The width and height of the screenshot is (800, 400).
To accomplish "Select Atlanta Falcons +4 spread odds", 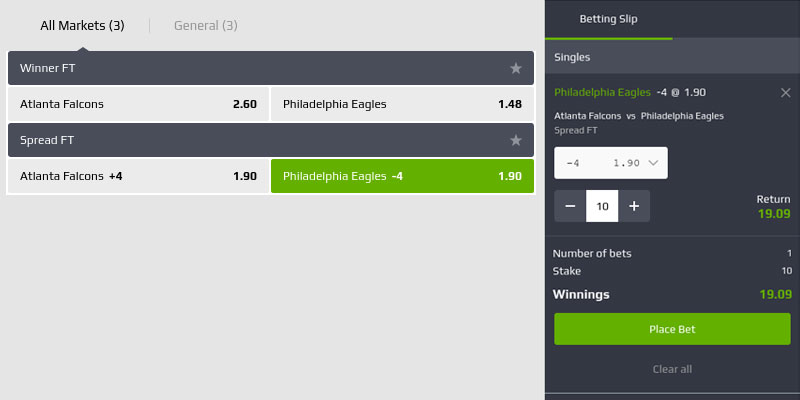I will [138, 176].
